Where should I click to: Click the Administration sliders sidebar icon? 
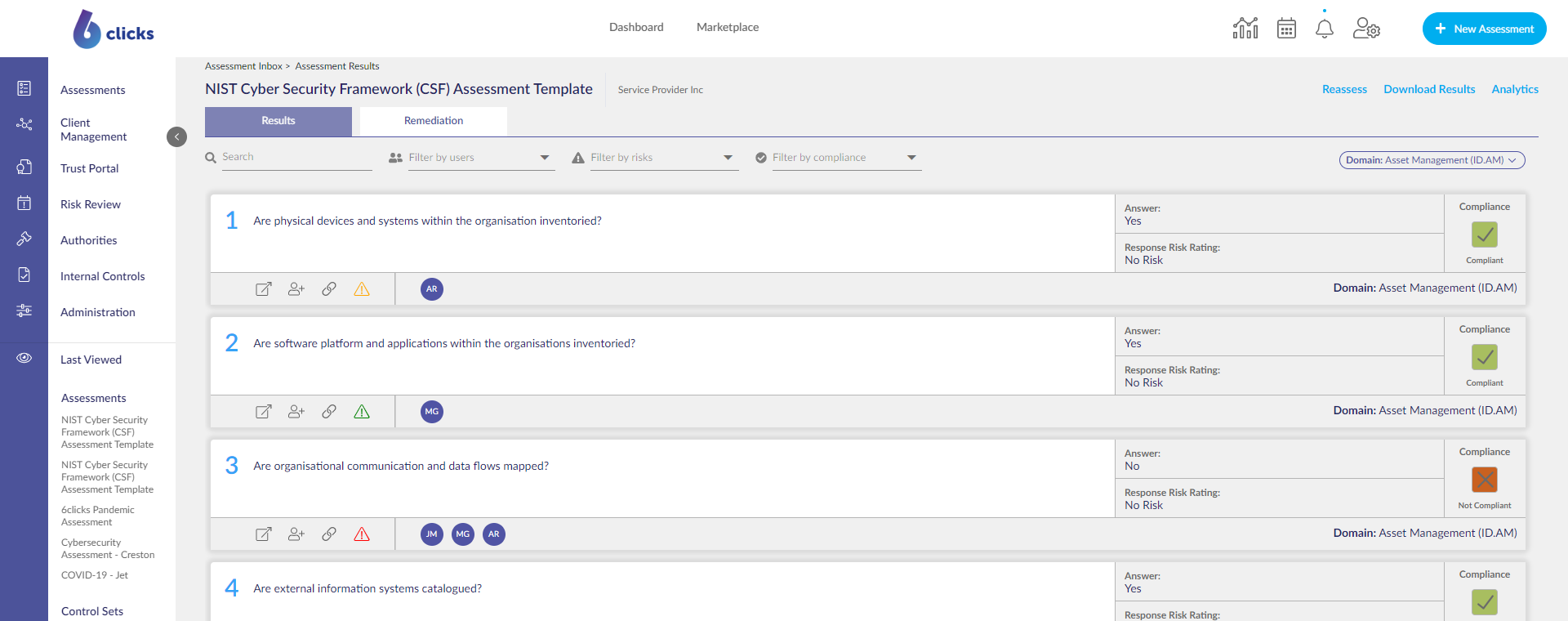pos(24,310)
